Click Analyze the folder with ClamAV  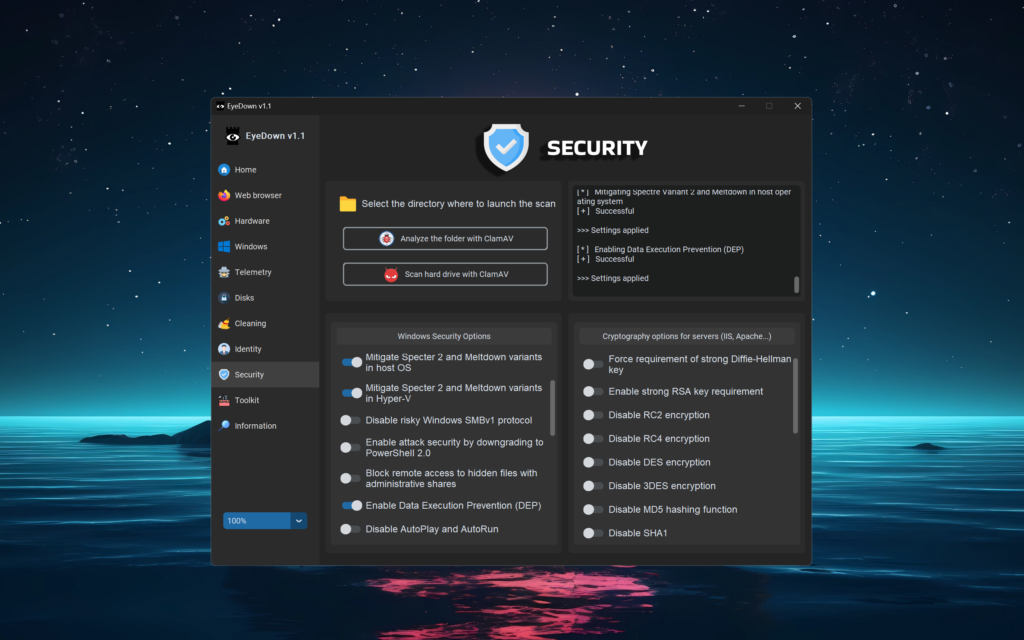pos(445,239)
